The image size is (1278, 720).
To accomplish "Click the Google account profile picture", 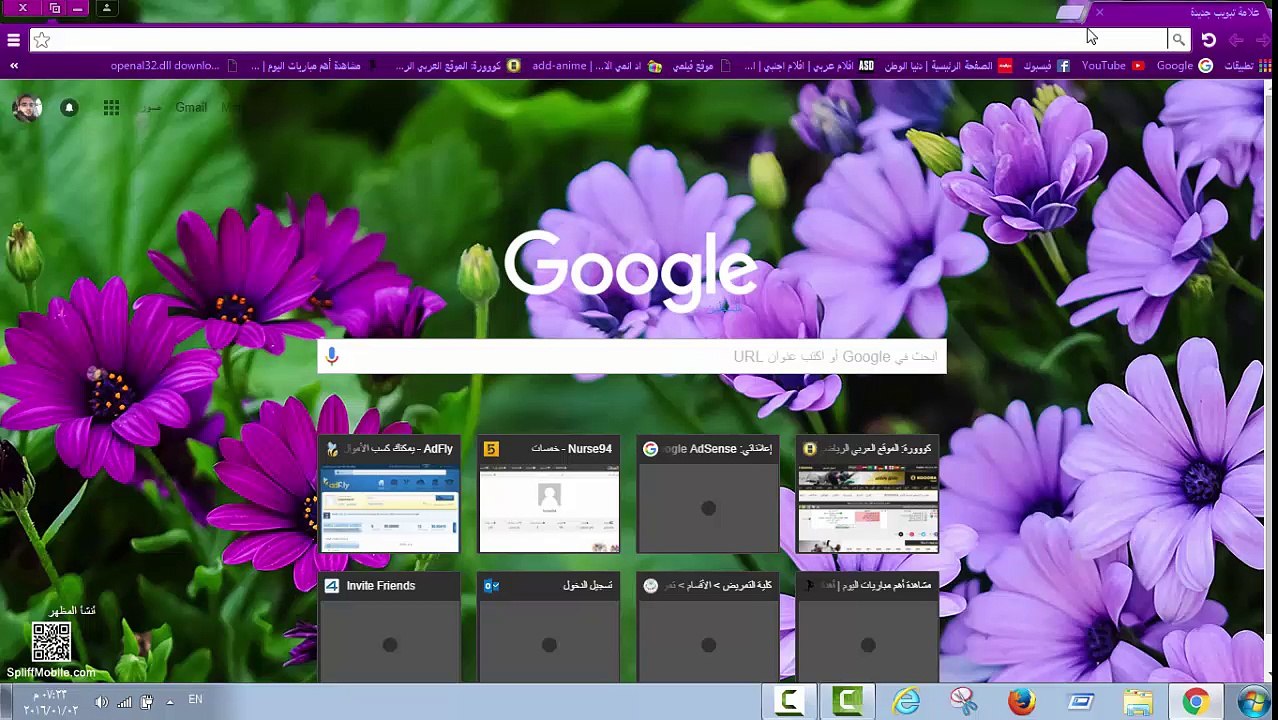I will (x=27, y=107).
